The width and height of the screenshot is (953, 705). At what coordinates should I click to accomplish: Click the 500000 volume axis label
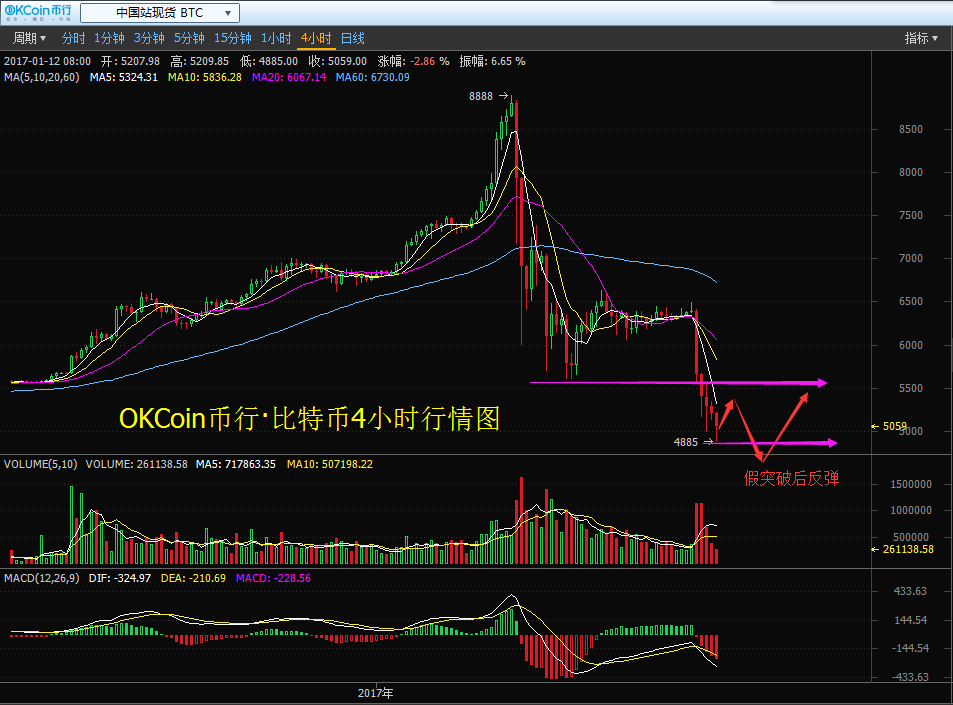[x=910, y=537]
